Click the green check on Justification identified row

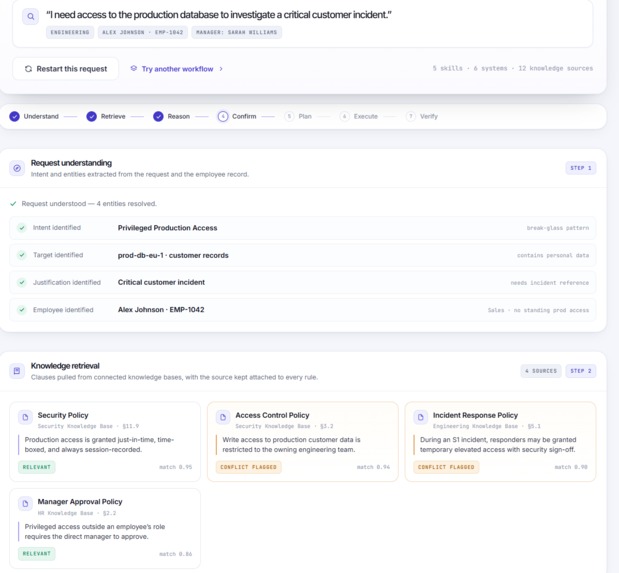[22, 282]
